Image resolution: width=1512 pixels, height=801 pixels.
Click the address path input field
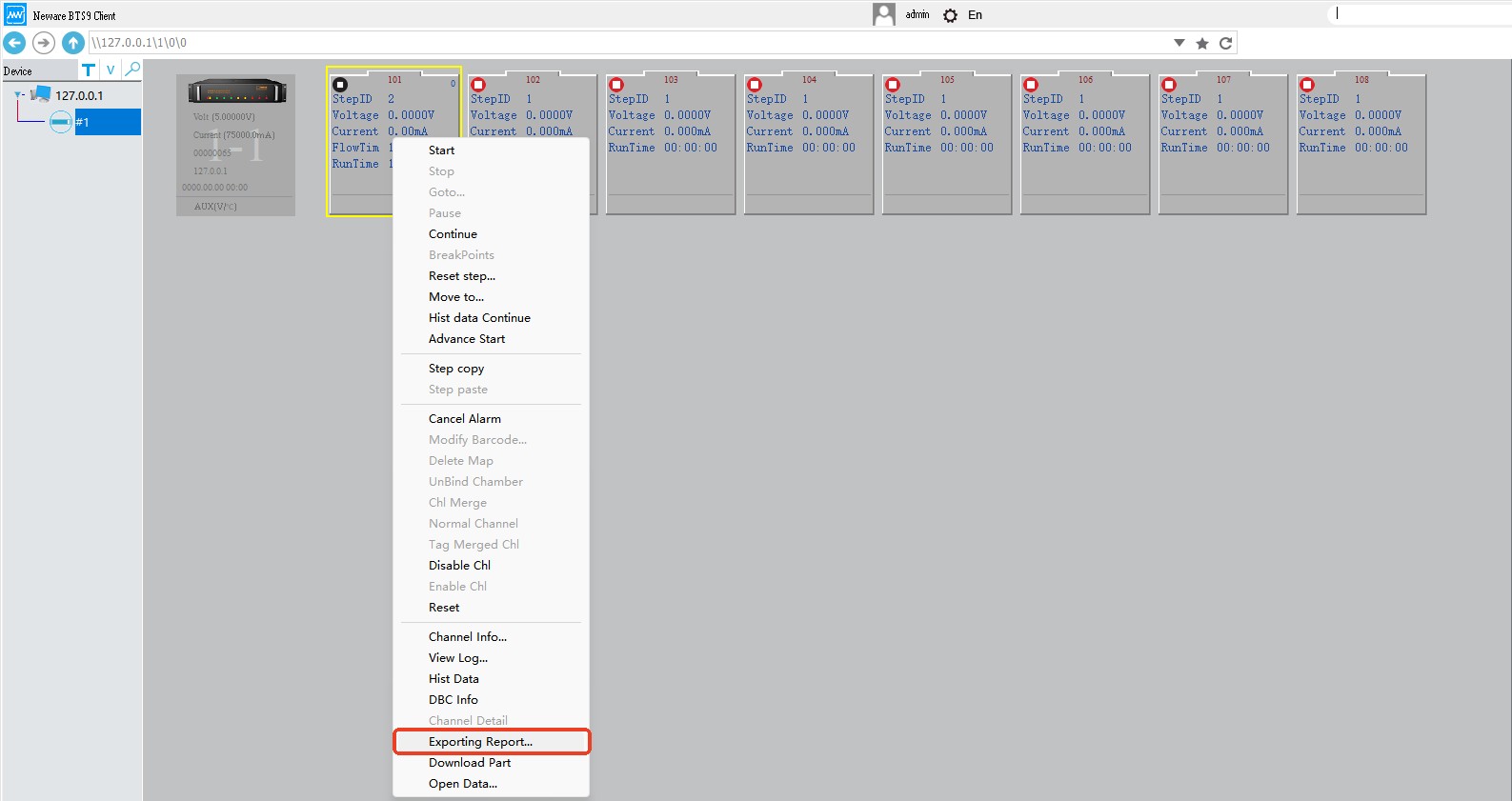629,43
